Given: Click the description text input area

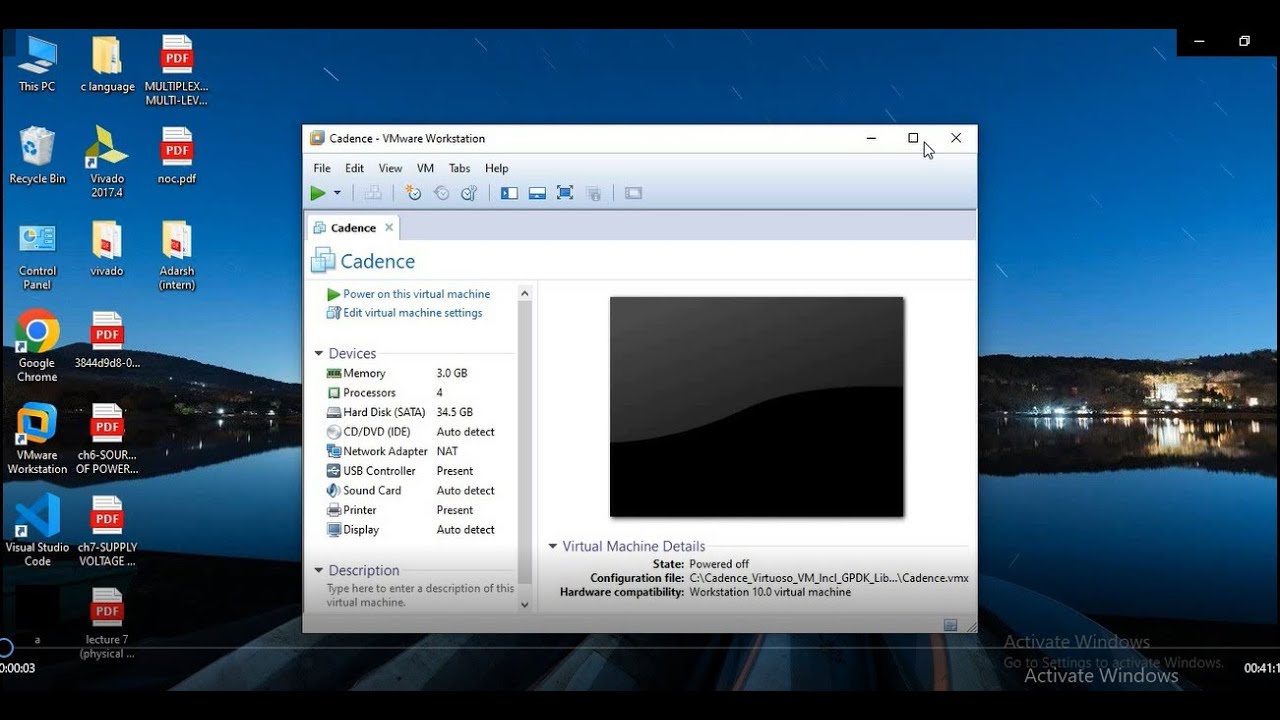Looking at the screenshot, I should pyautogui.click(x=420, y=595).
